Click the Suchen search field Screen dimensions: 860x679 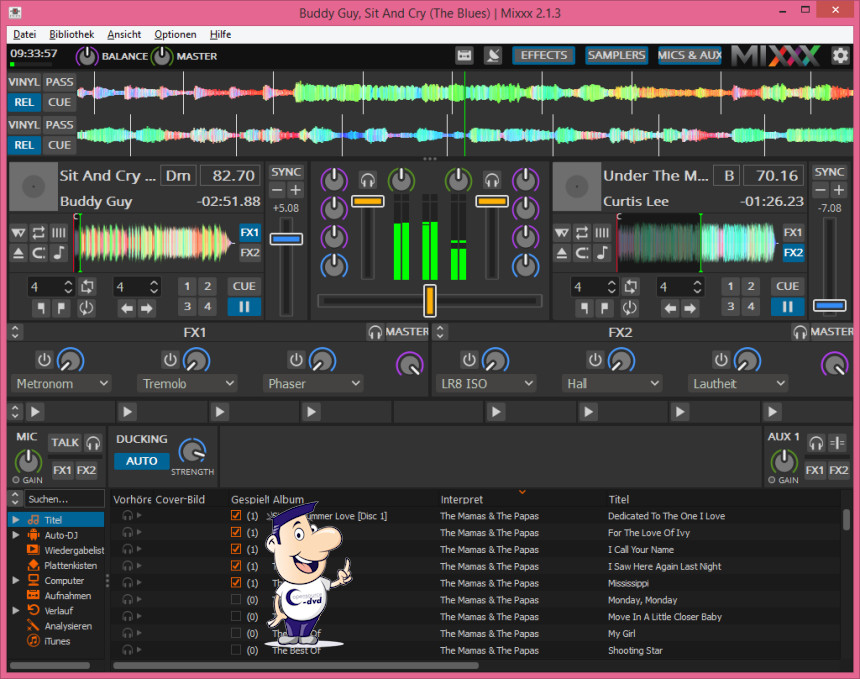coord(64,498)
